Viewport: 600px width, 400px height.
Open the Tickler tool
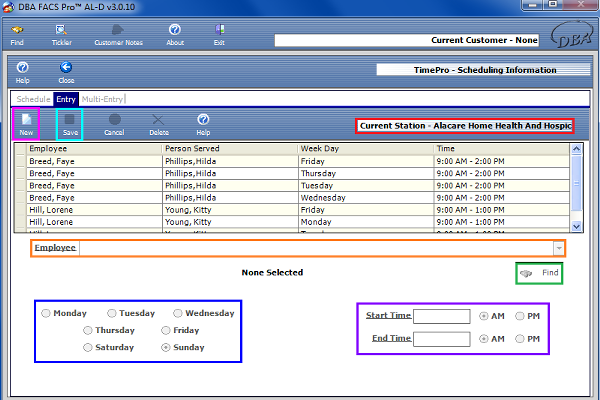coord(62,35)
